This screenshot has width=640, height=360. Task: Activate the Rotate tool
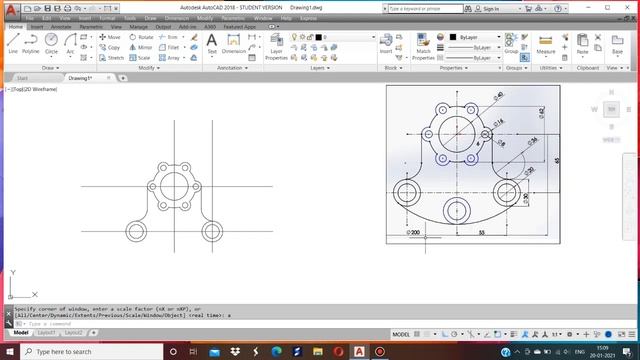click(x=141, y=37)
